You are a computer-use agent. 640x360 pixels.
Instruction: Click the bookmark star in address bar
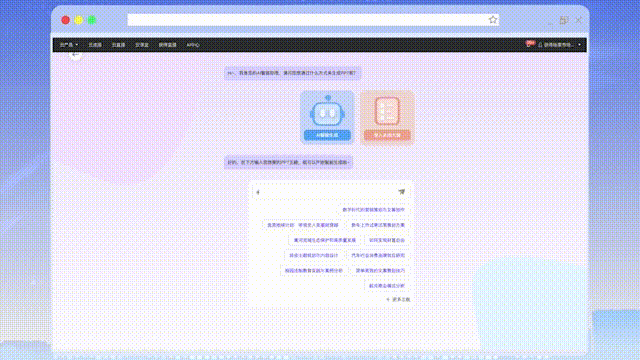[x=493, y=20]
